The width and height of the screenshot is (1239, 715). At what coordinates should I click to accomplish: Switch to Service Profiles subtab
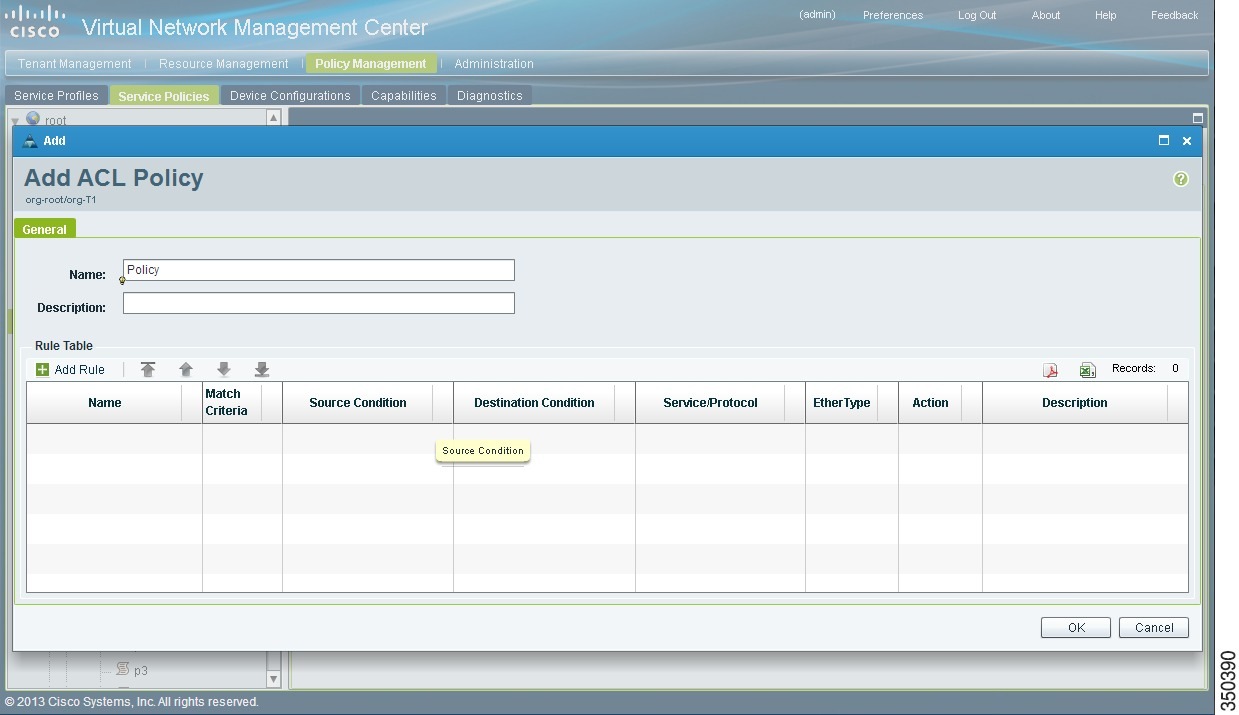click(56, 96)
